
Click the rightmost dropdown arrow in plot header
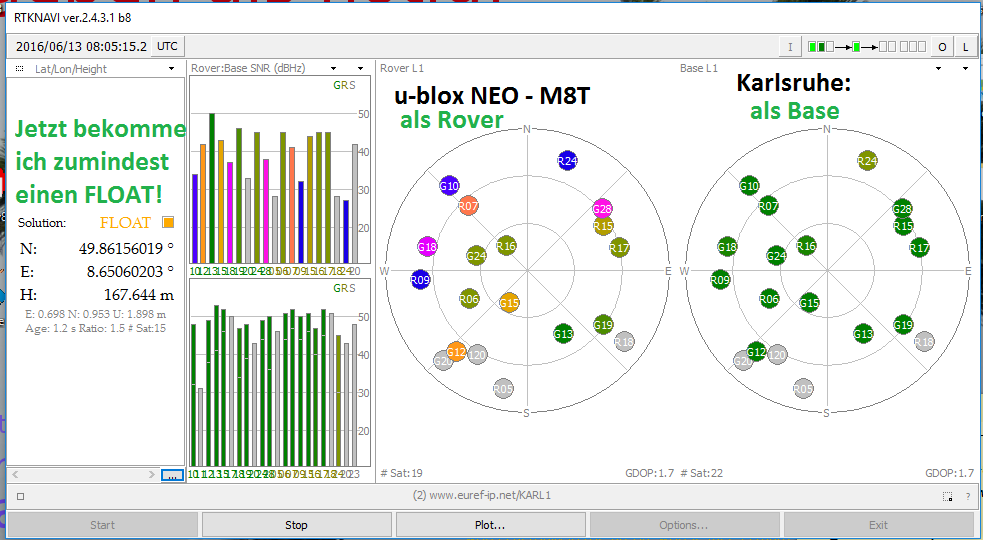(965, 69)
